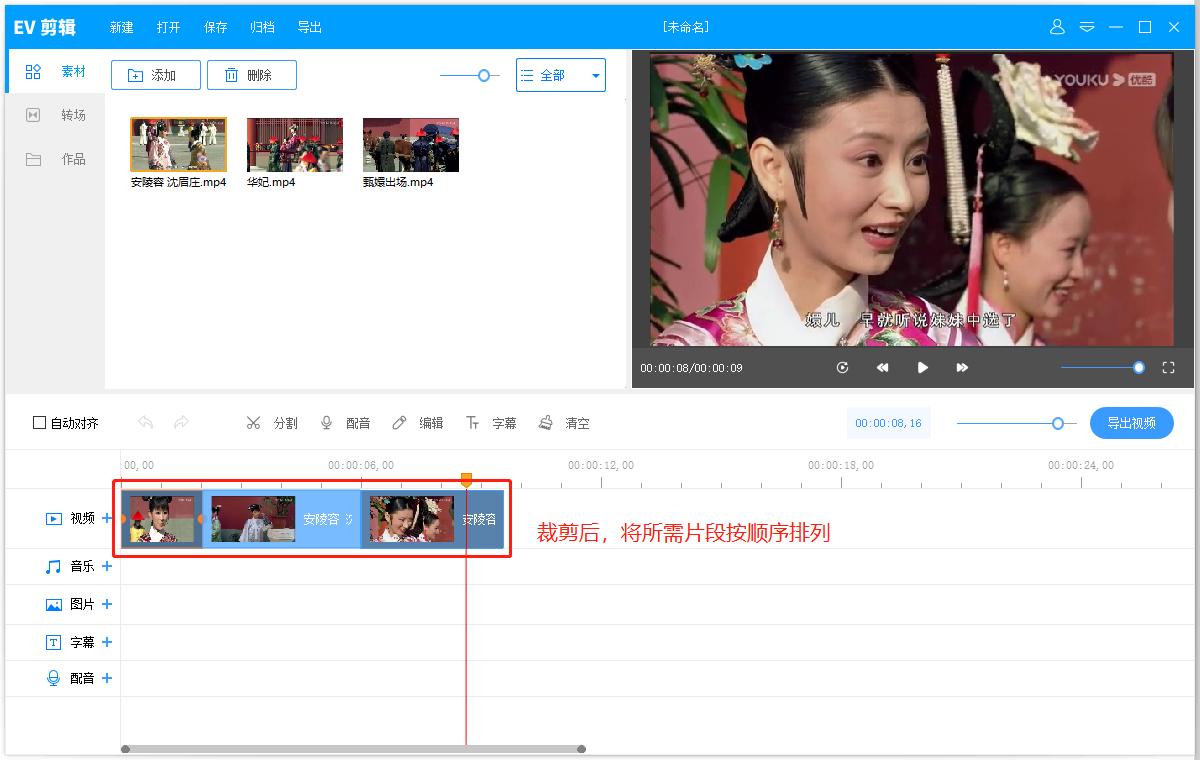
Task: Click the replay icon in the player
Action: 843,368
